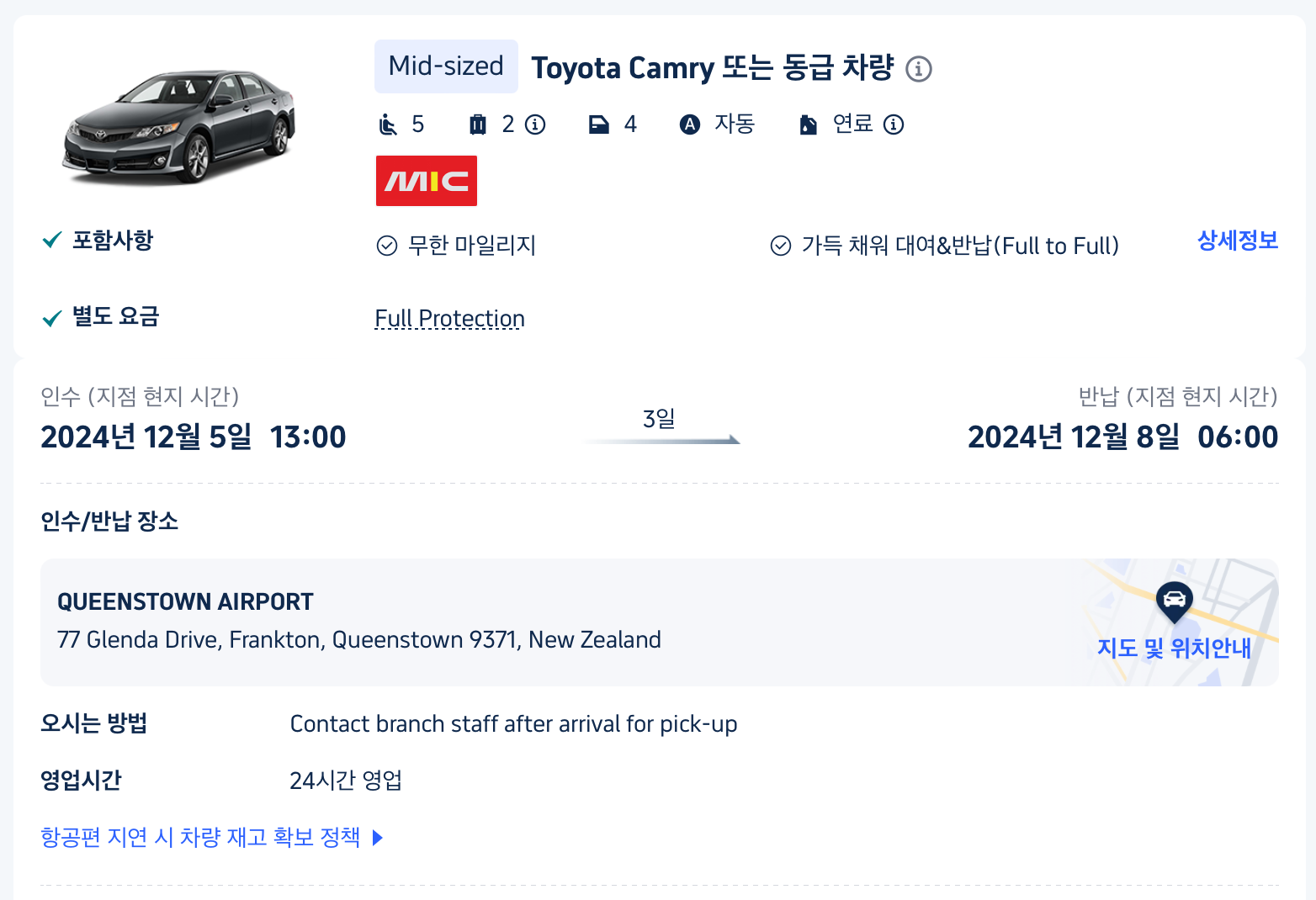Open the Full Protection link
Viewport: 1316px width, 900px height.
449,319
